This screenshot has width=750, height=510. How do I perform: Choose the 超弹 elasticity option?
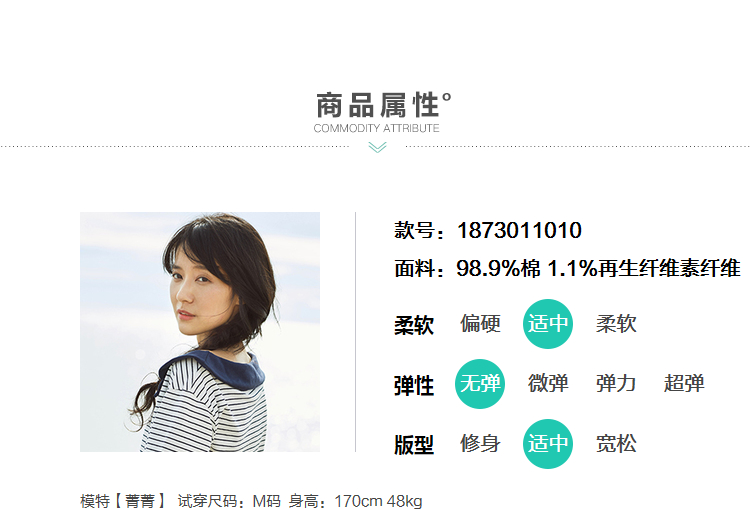click(684, 384)
